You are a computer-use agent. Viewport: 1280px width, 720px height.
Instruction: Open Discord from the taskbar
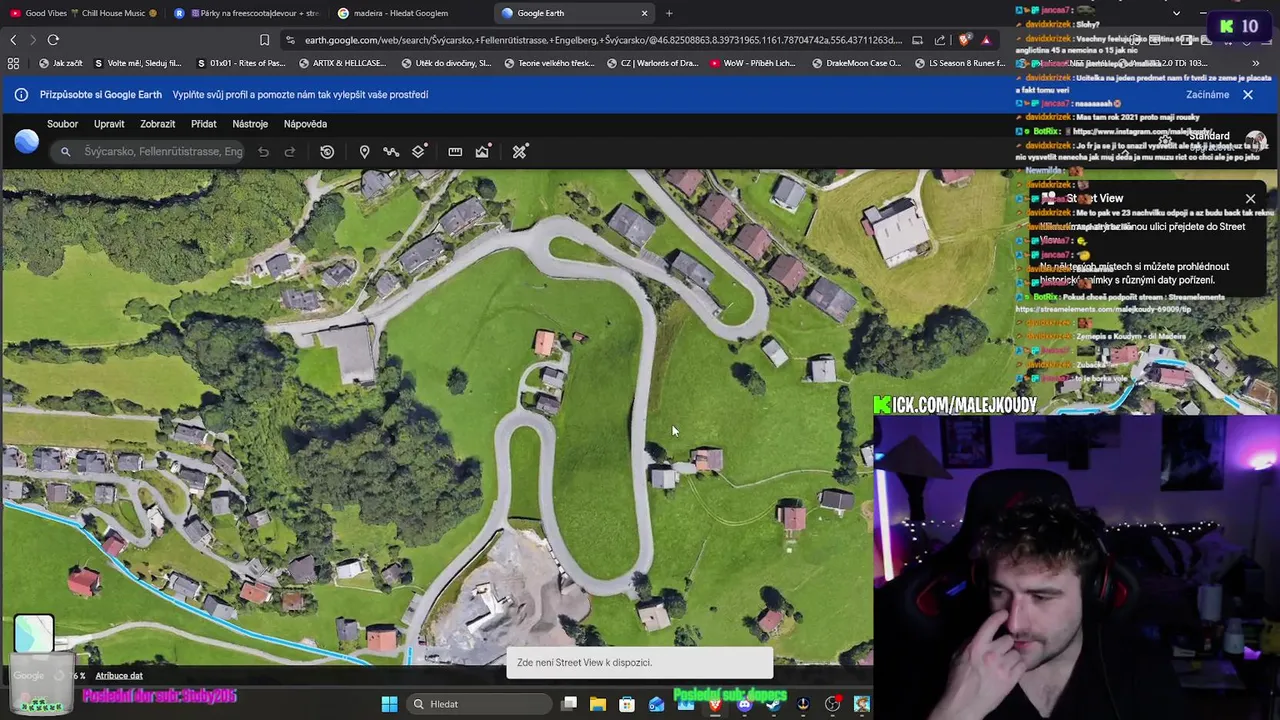[x=744, y=704]
